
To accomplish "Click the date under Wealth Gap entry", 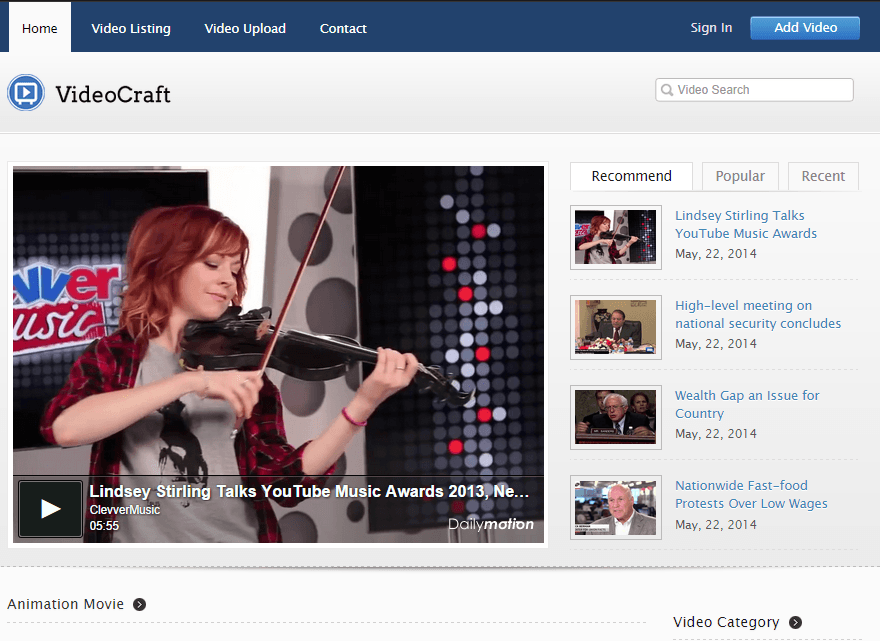I will [716, 434].
